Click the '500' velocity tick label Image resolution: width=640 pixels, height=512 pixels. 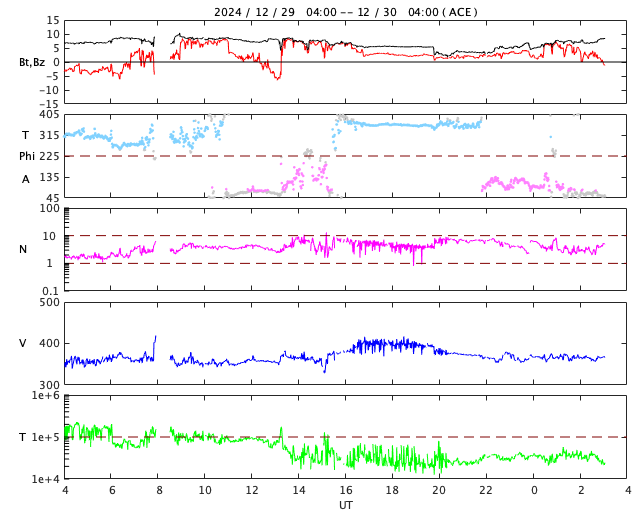tap(49, 303)
